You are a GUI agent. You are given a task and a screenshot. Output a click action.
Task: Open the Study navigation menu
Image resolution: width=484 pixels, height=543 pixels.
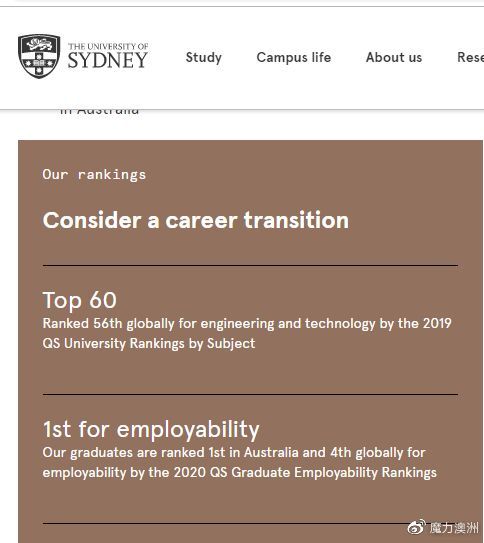pyautogui.click(x=204, y=57)
